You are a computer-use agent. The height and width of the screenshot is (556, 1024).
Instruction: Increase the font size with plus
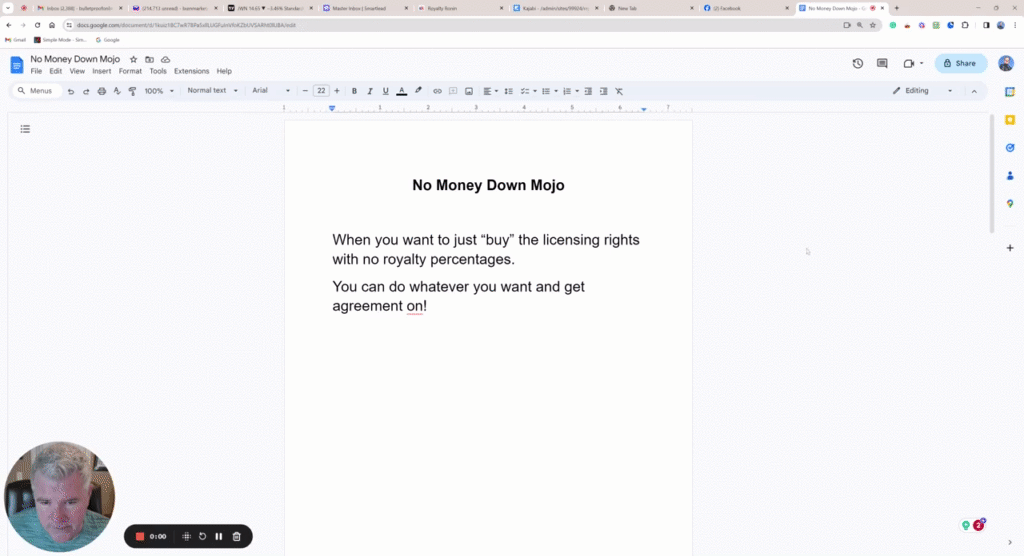click(337, 91)
